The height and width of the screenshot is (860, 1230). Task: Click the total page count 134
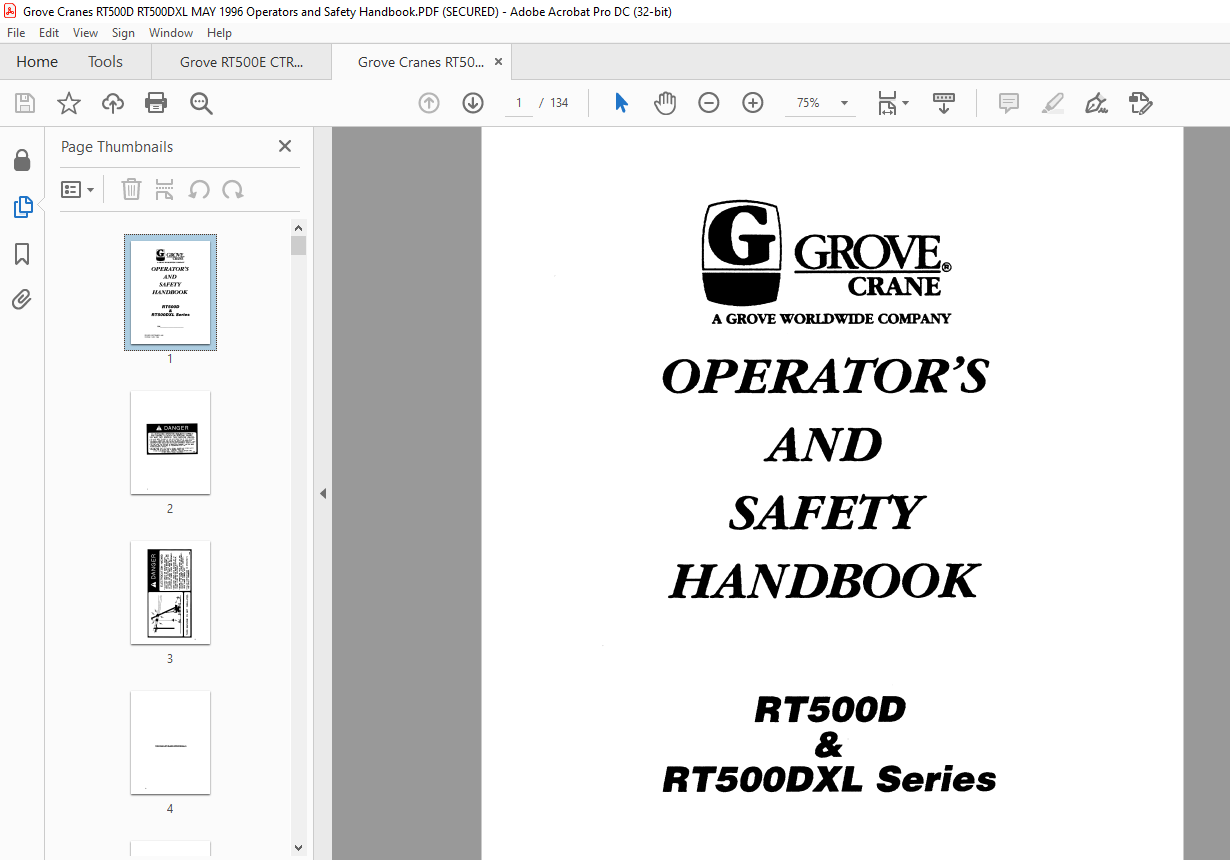pyautogui.click(x=559, y=103)
